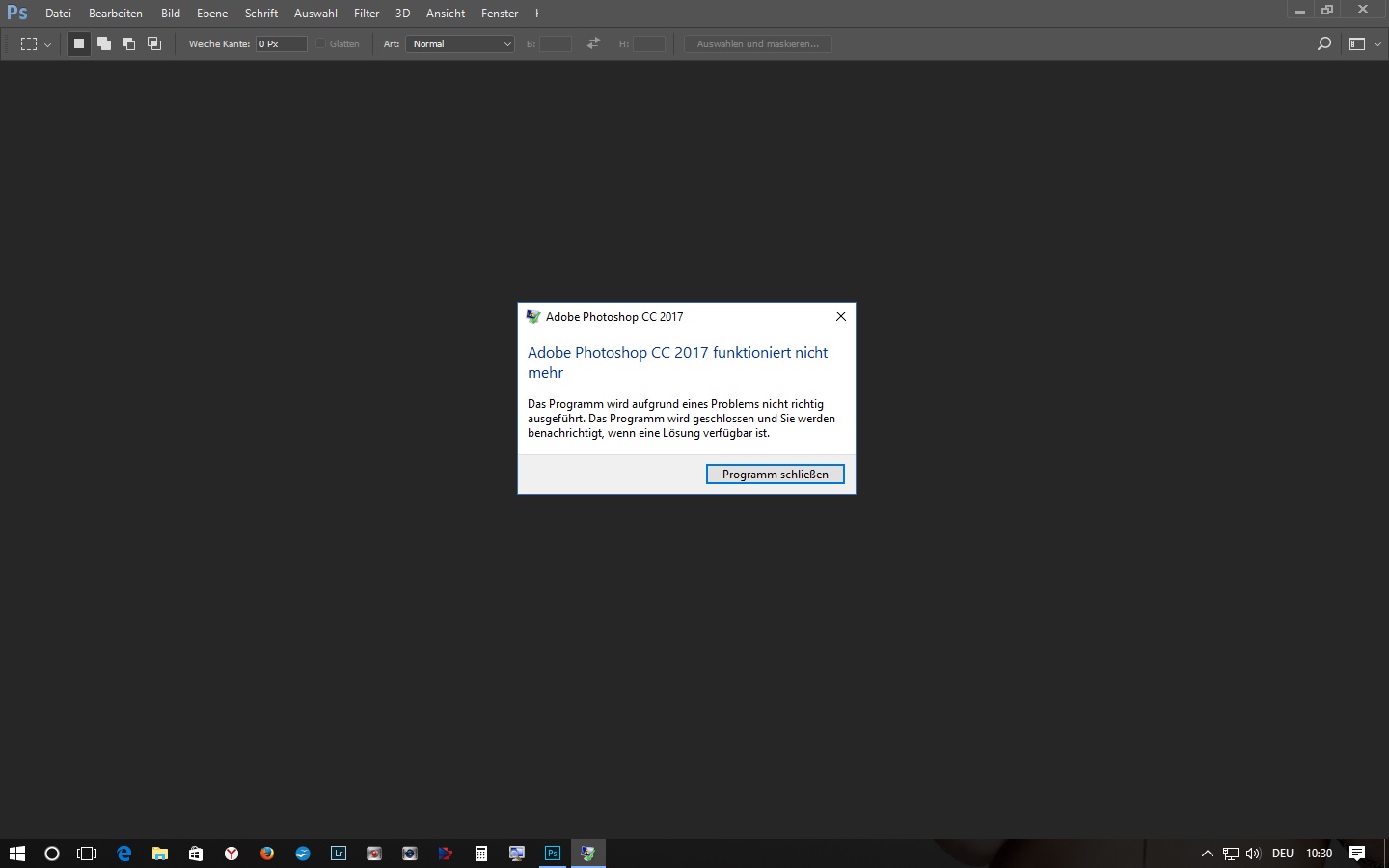Click the H: height input field
Viewport: 1389px width, 868px height.
click(649, 43)
